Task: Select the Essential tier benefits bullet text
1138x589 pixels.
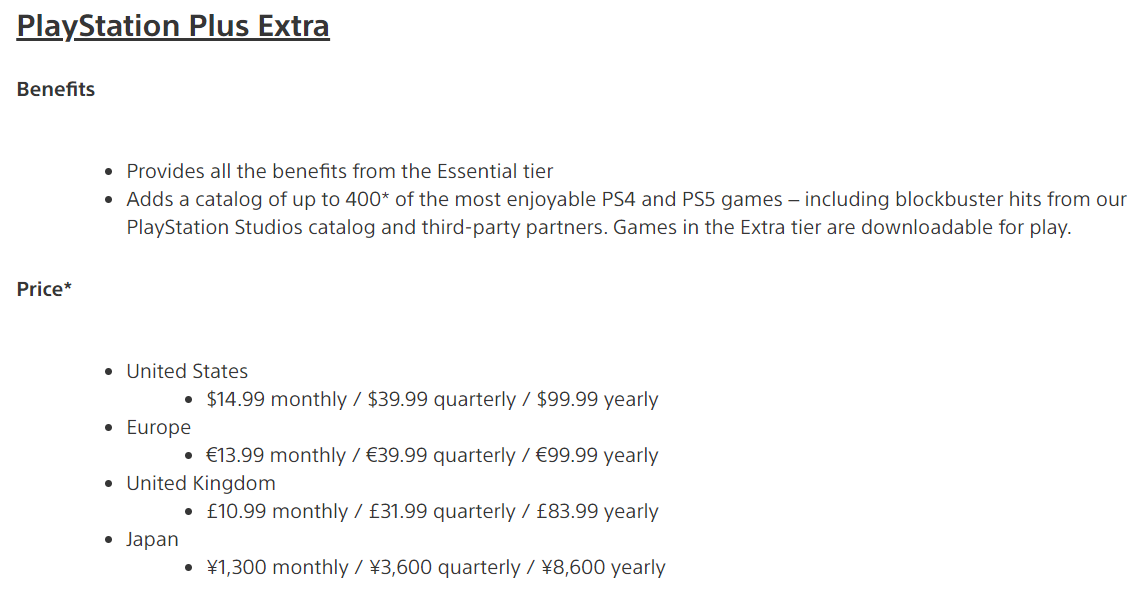Action: point(339,171)
